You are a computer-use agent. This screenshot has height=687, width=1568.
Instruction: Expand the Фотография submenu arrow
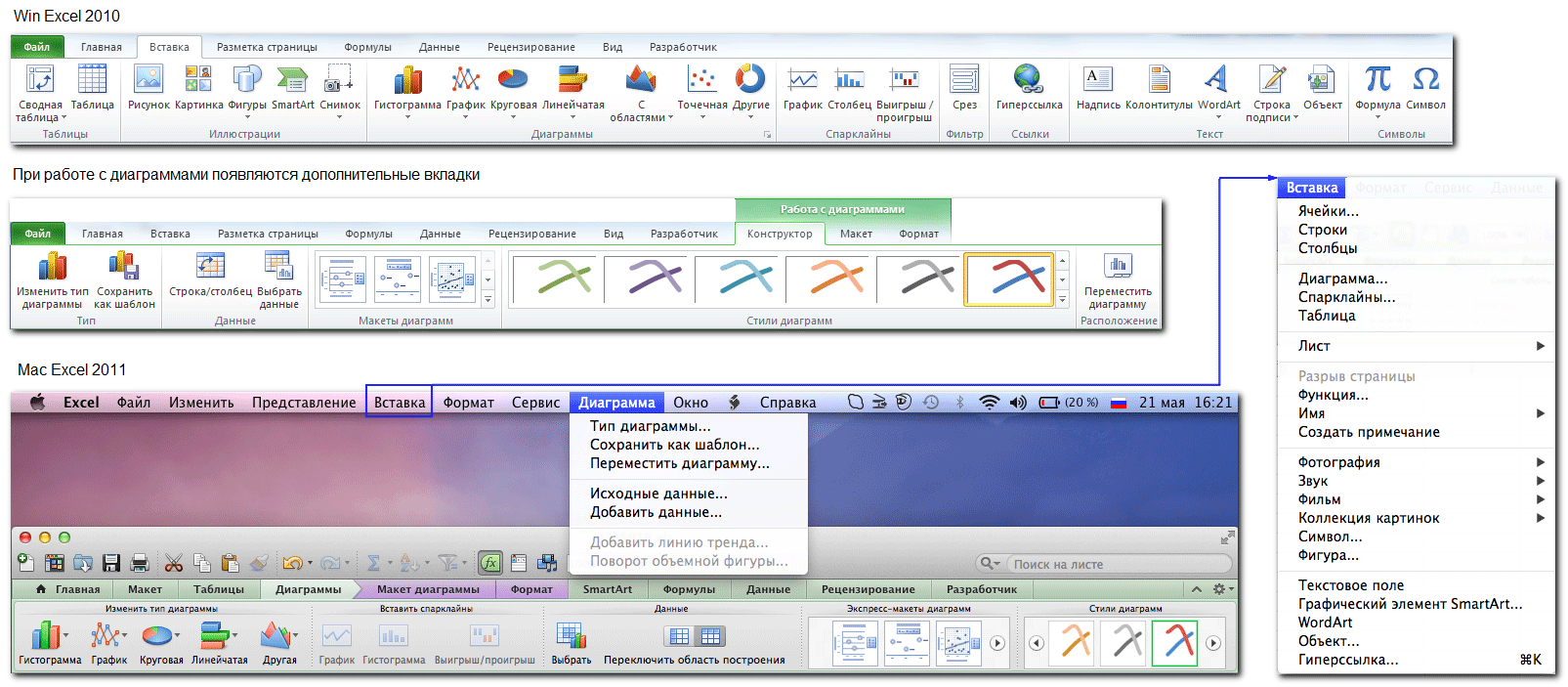[x=1540, y=462]
